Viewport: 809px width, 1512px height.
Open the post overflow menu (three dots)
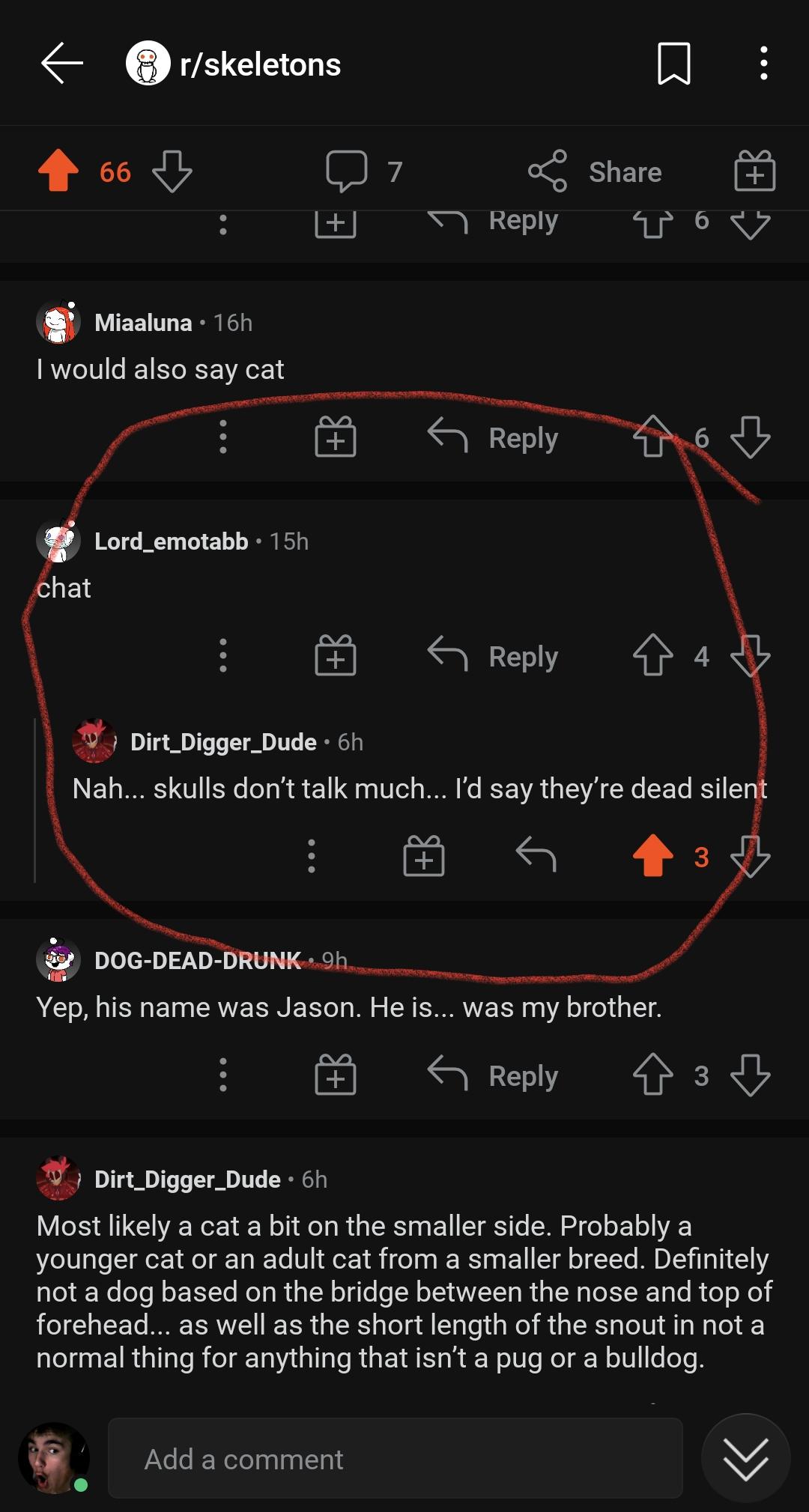click(x=763, y=64)
